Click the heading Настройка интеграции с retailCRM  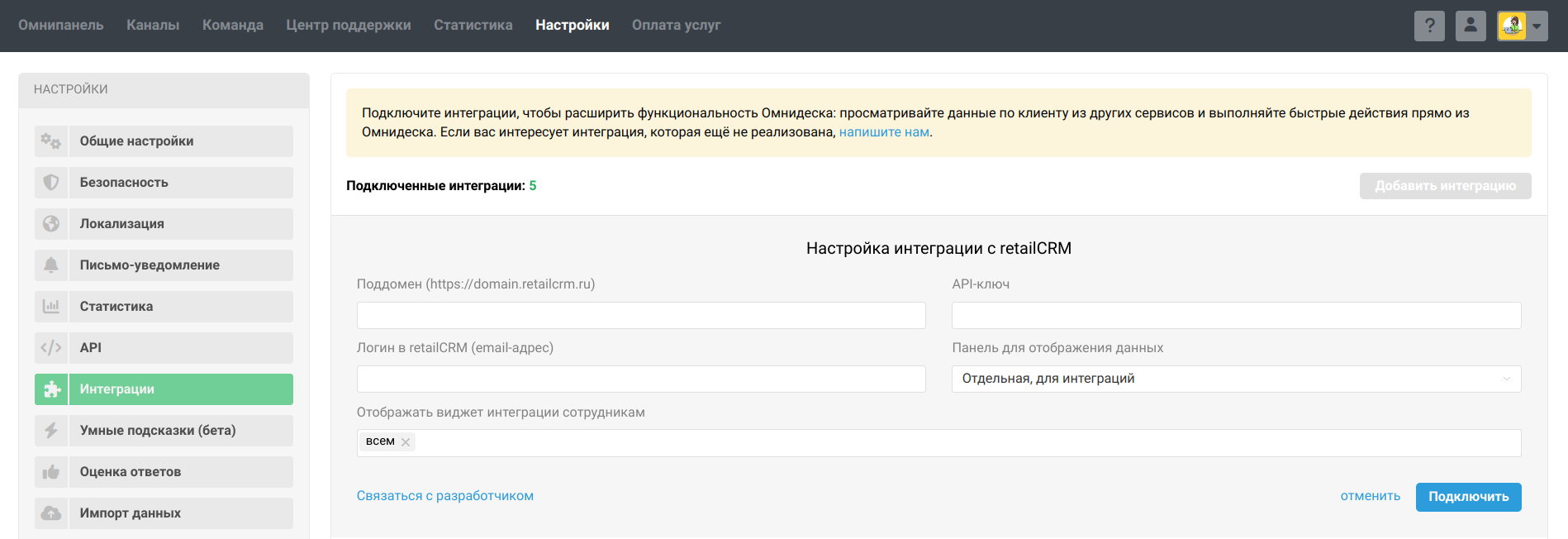(938, 249)
